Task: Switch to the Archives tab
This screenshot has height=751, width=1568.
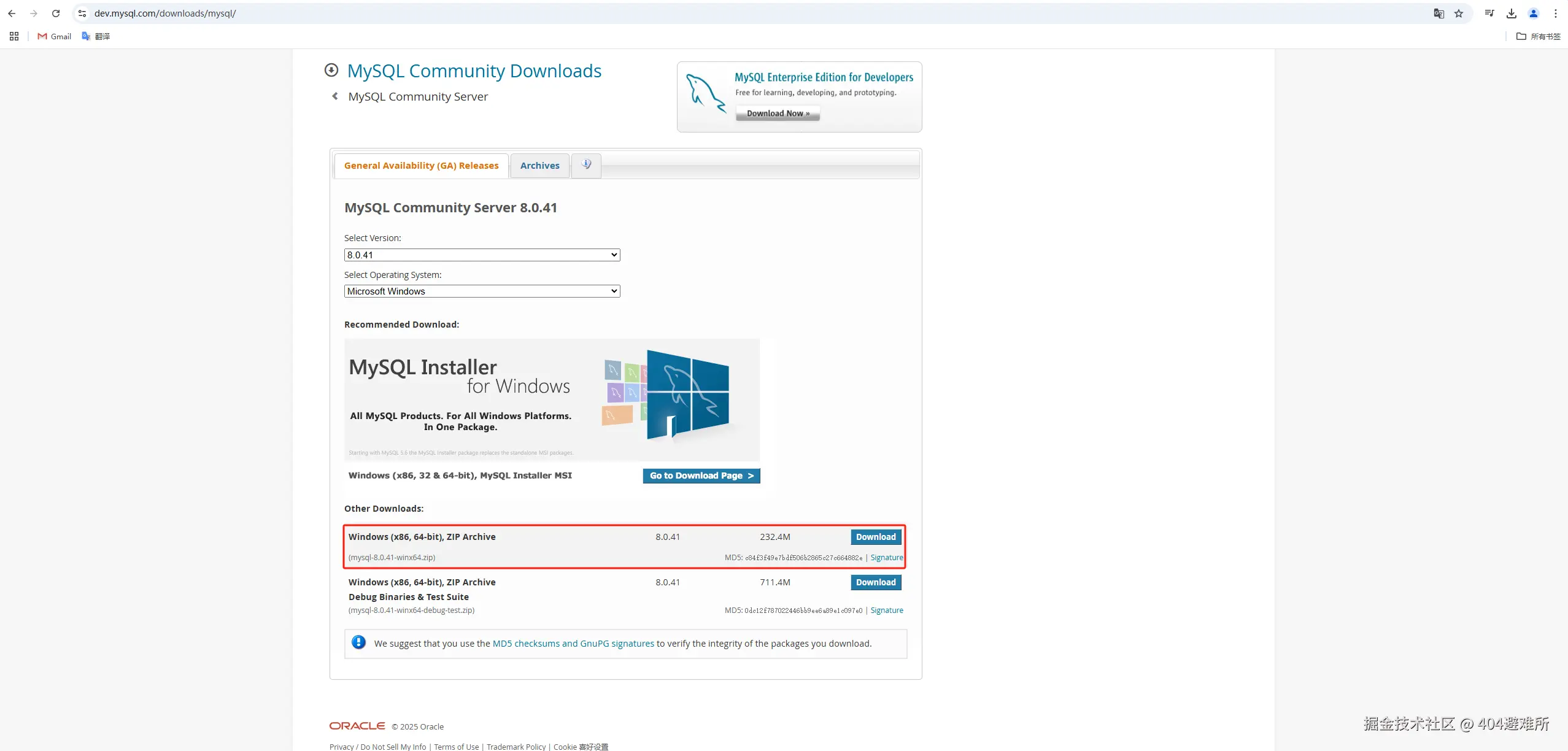Action: [x=539, y=166]
